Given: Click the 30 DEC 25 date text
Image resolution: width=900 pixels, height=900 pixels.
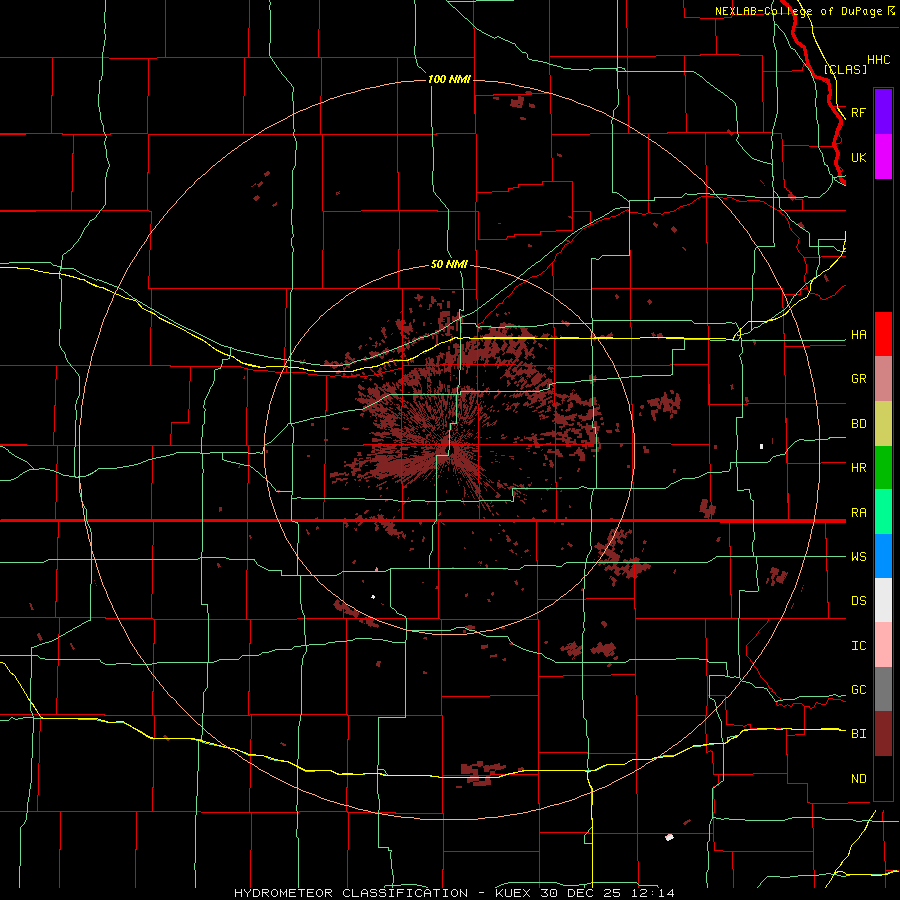Looking at the screenshot, I should coord(580,893).
